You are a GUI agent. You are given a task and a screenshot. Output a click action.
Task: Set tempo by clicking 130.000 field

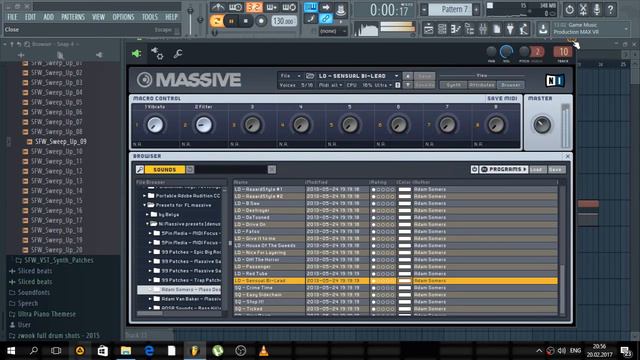284,21
